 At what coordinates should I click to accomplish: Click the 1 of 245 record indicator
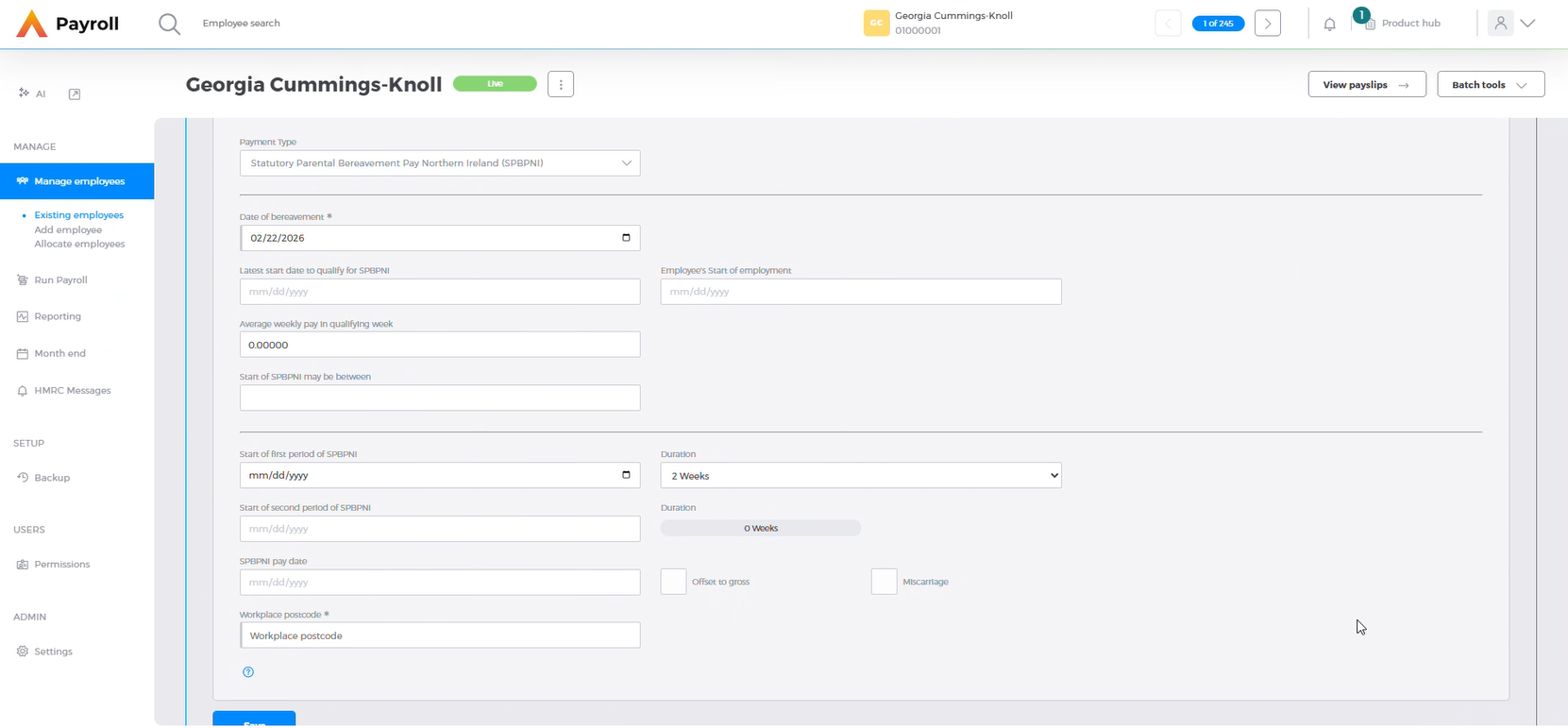tap(1218, 24)
